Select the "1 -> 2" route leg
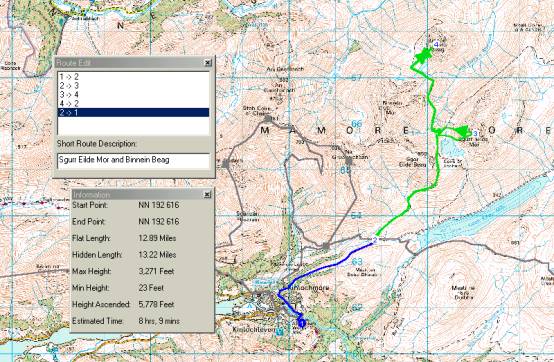The image size is (554, 362). click(133, 76)
